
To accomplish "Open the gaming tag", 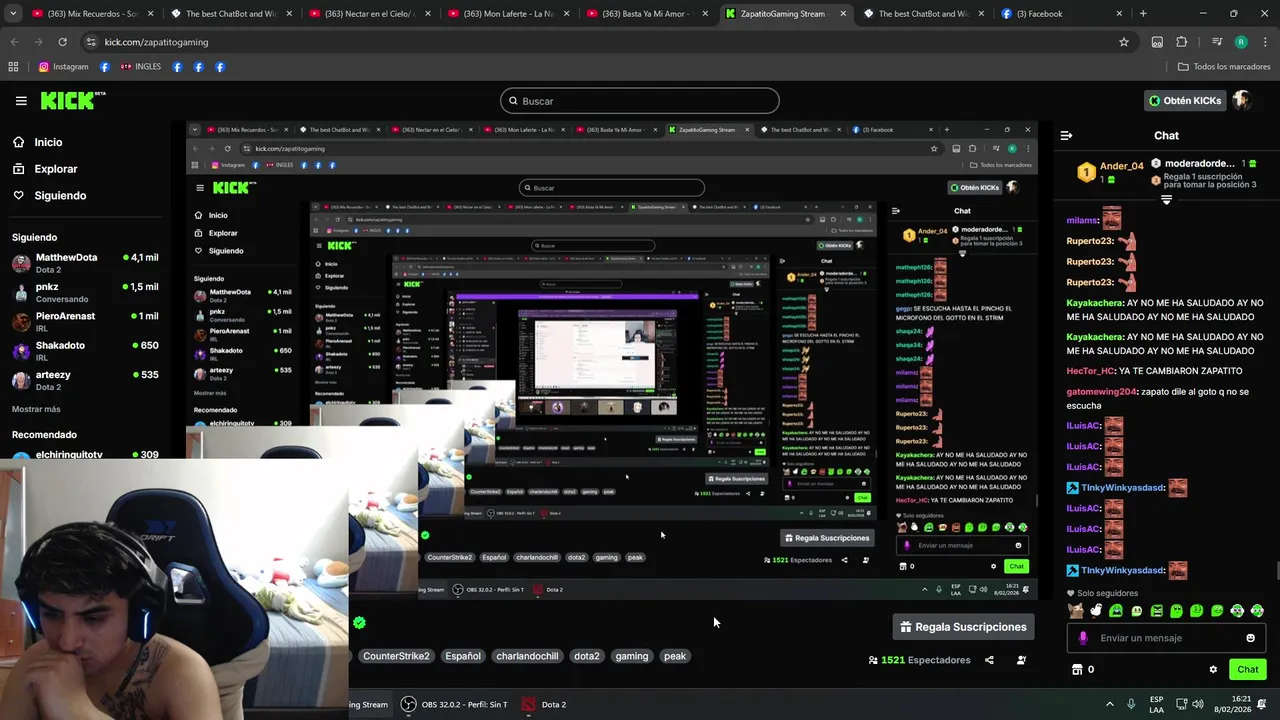I will coord(632,656).
